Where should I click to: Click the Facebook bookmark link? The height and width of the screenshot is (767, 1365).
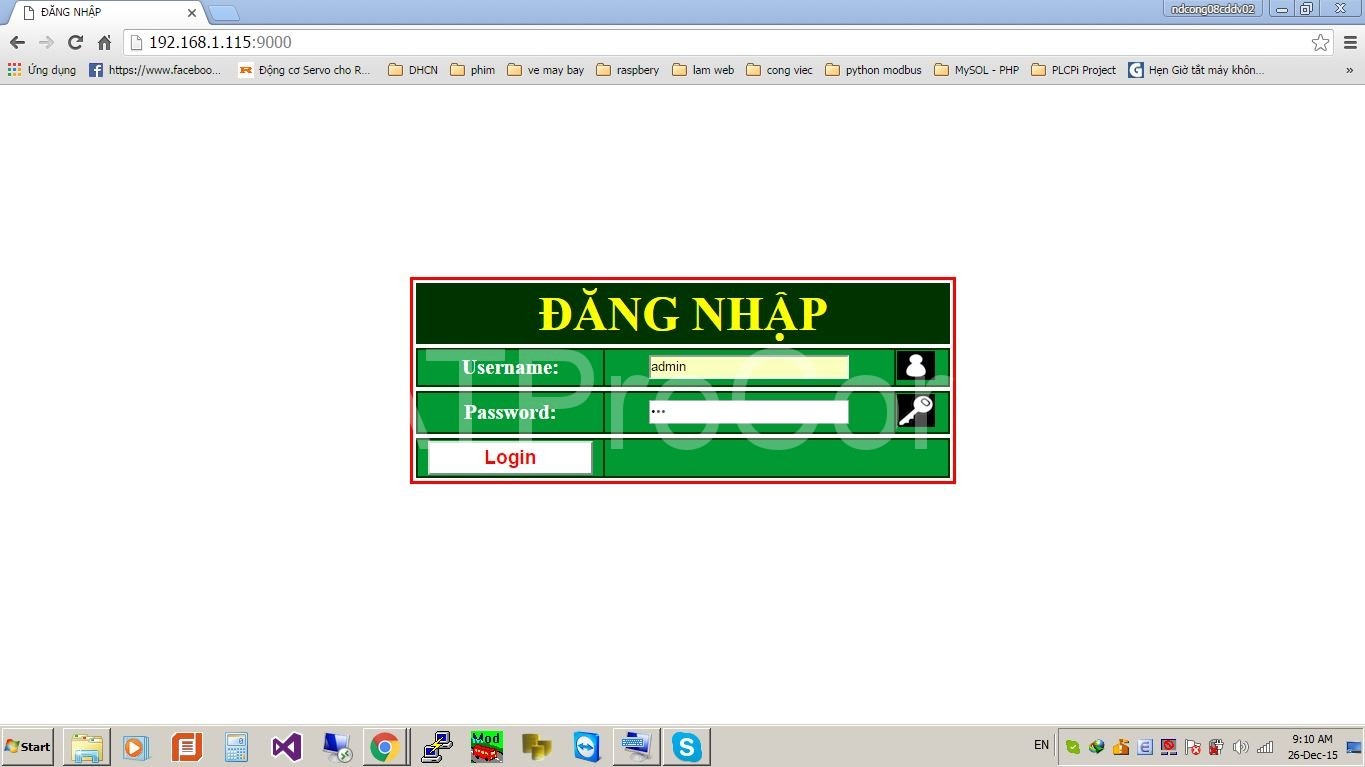(x=155, y=70)
